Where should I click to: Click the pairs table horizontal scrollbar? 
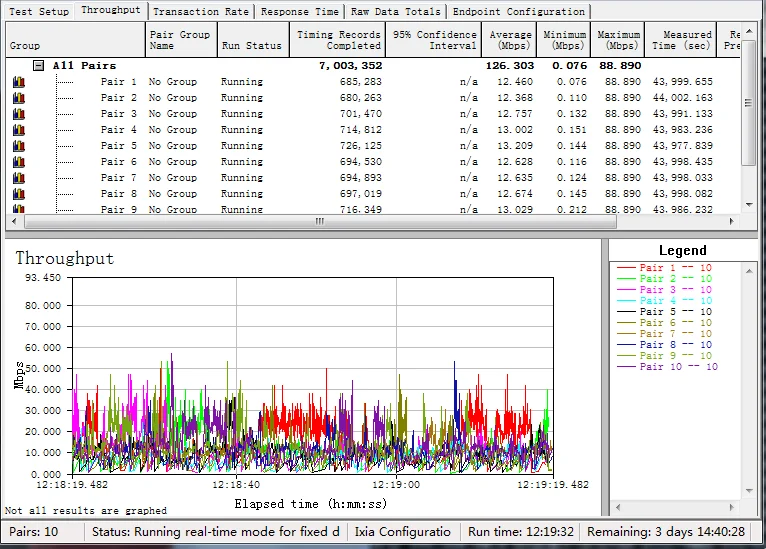(x=320, y=222)
